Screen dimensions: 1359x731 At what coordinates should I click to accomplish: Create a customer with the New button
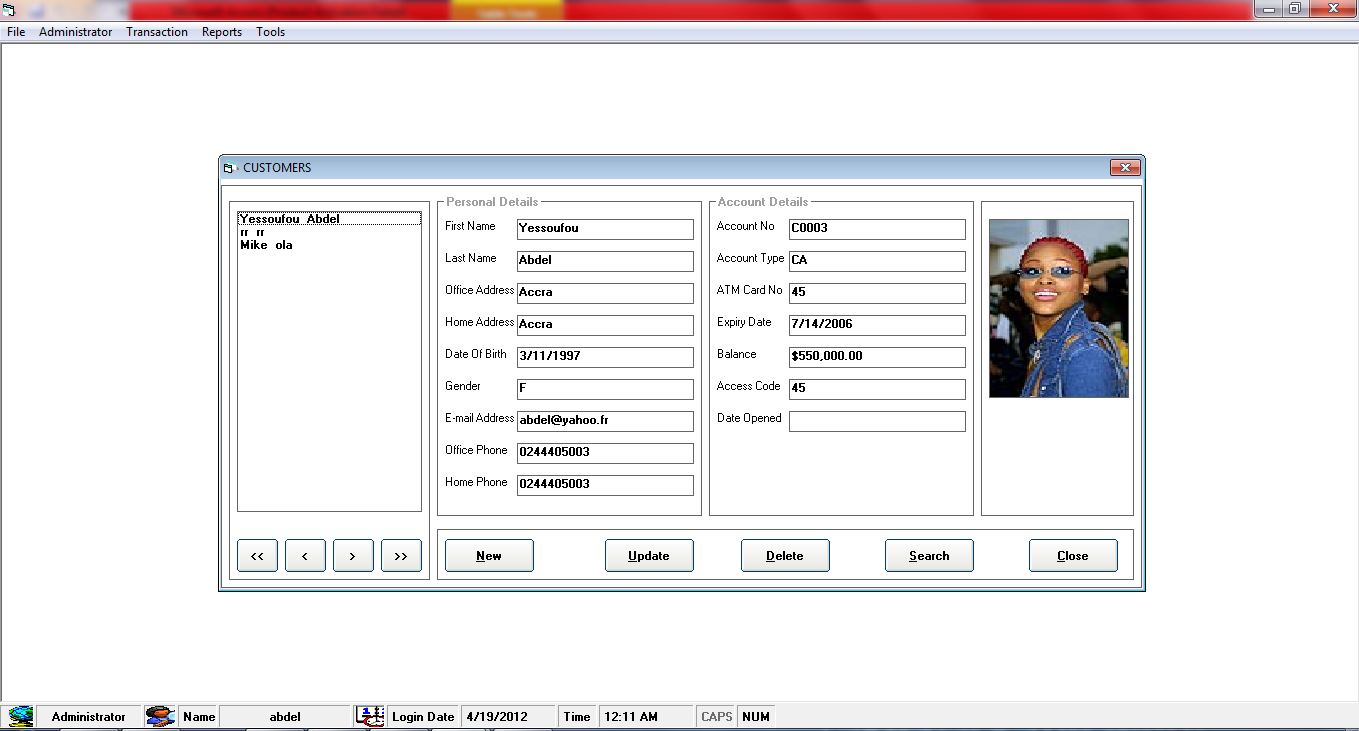click(489, 555)
